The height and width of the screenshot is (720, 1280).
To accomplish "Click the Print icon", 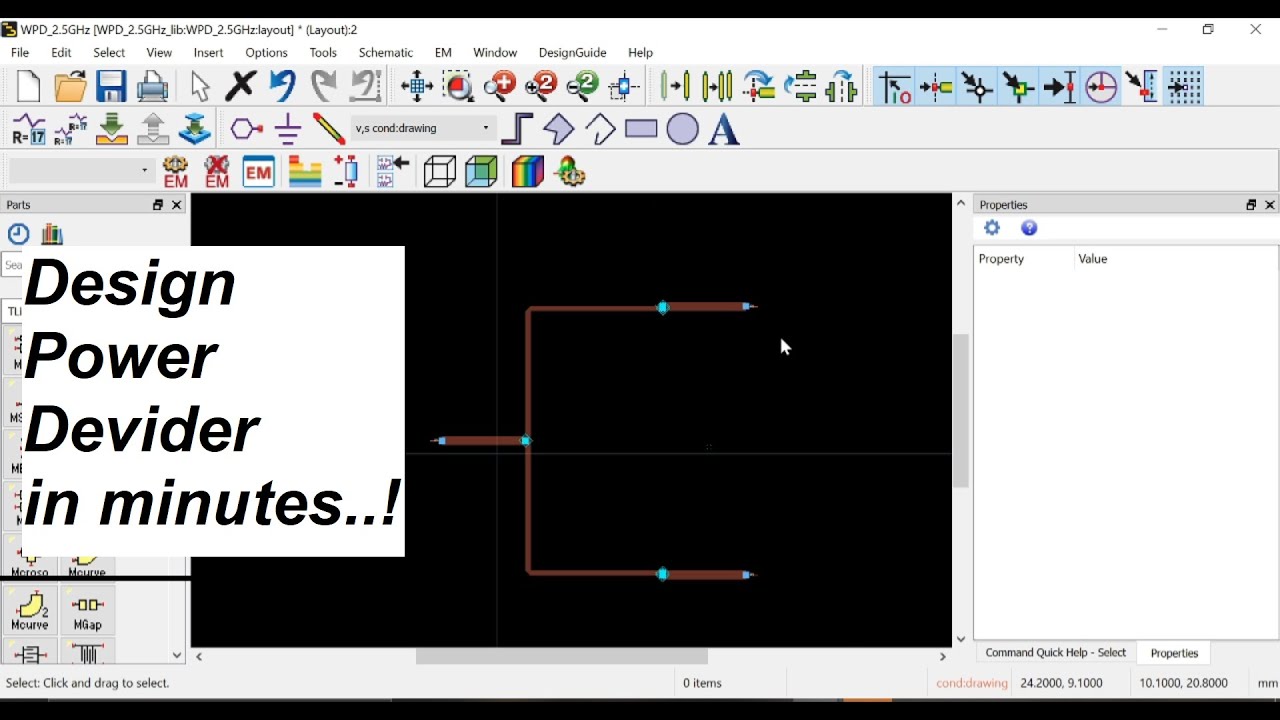I will 152,87.
